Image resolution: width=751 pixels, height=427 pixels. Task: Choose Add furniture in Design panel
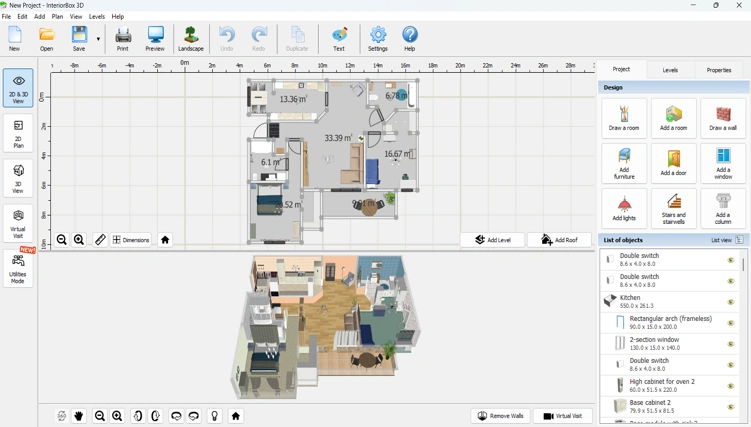(x=624, y=163)
